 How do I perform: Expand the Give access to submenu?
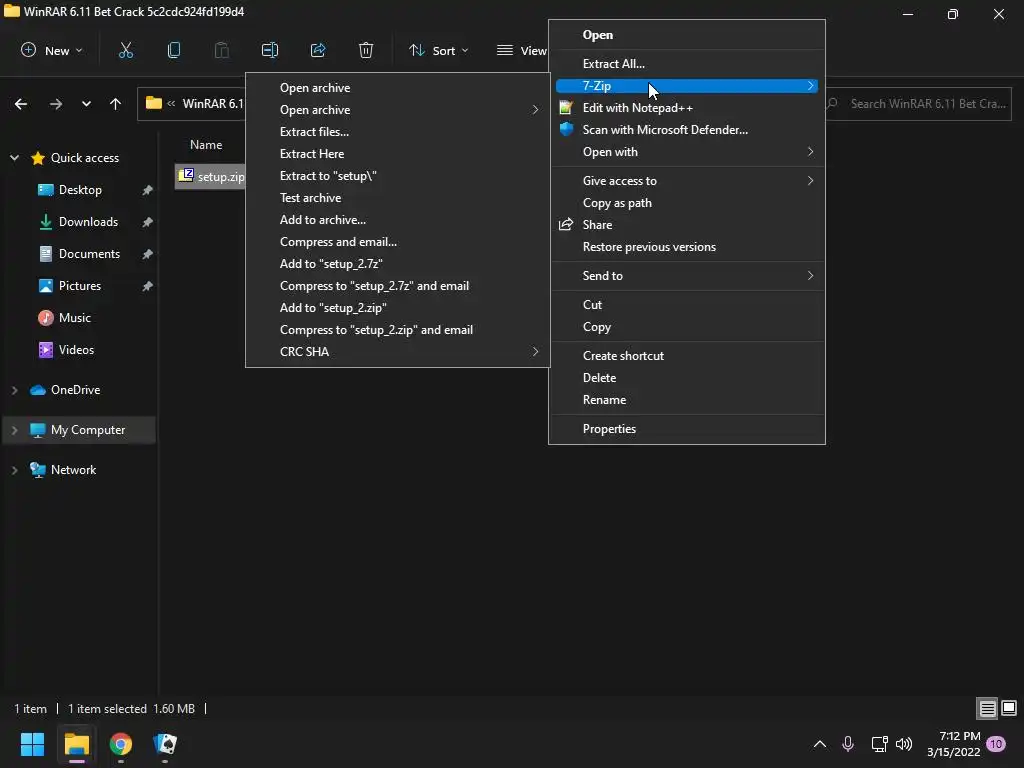pyautogui.click(x=686, y=181)
